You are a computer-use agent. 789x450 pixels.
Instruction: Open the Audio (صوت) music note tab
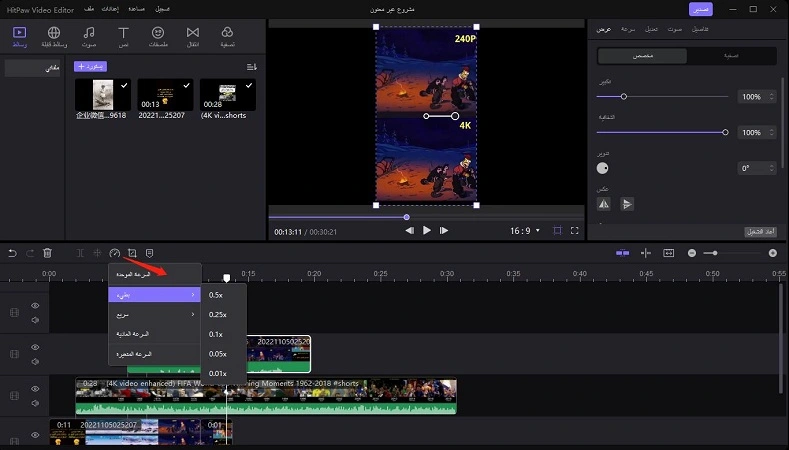tap(89, 37)
